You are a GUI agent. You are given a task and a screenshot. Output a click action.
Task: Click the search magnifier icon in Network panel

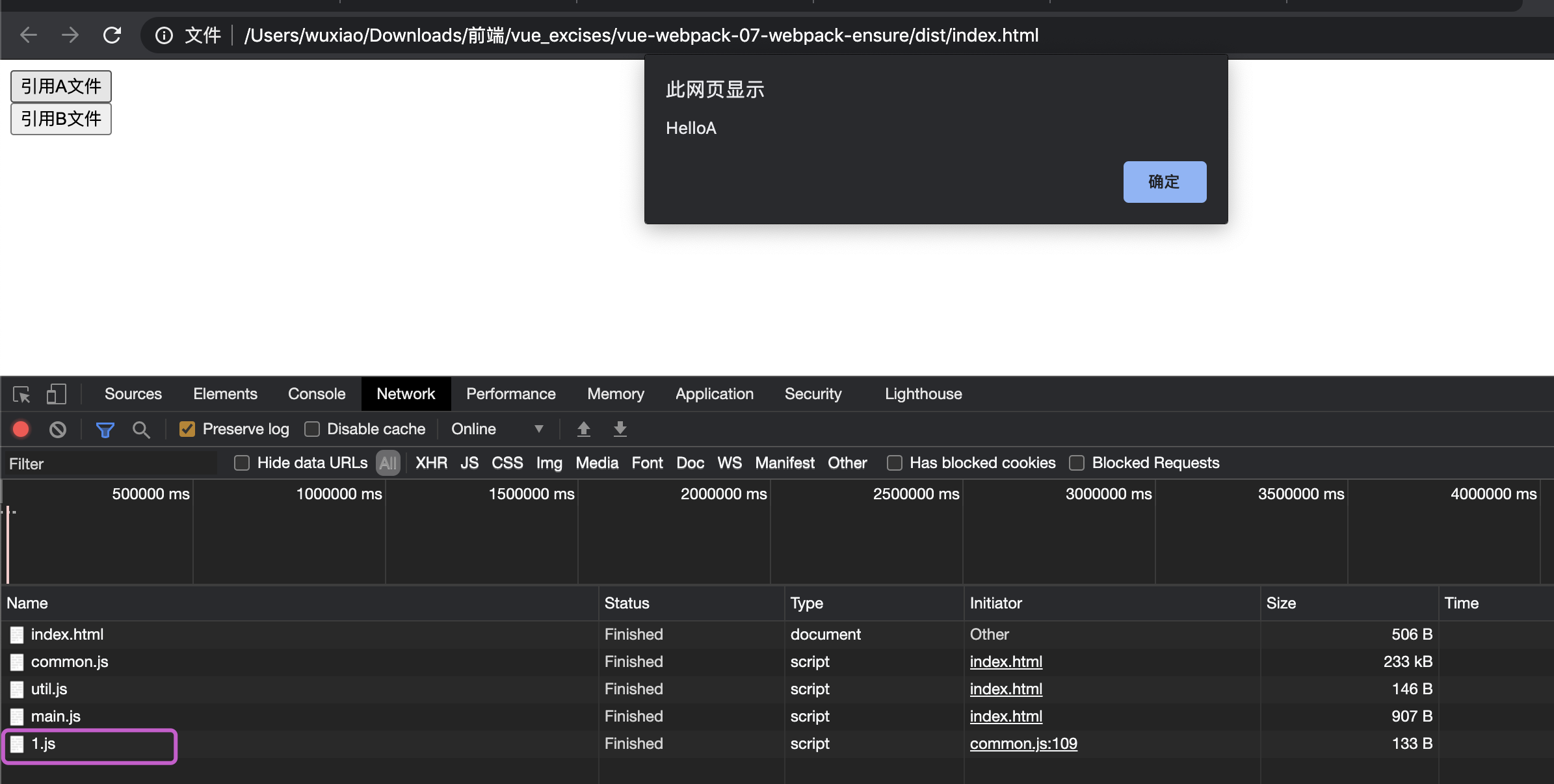click(x=140, y=428)
